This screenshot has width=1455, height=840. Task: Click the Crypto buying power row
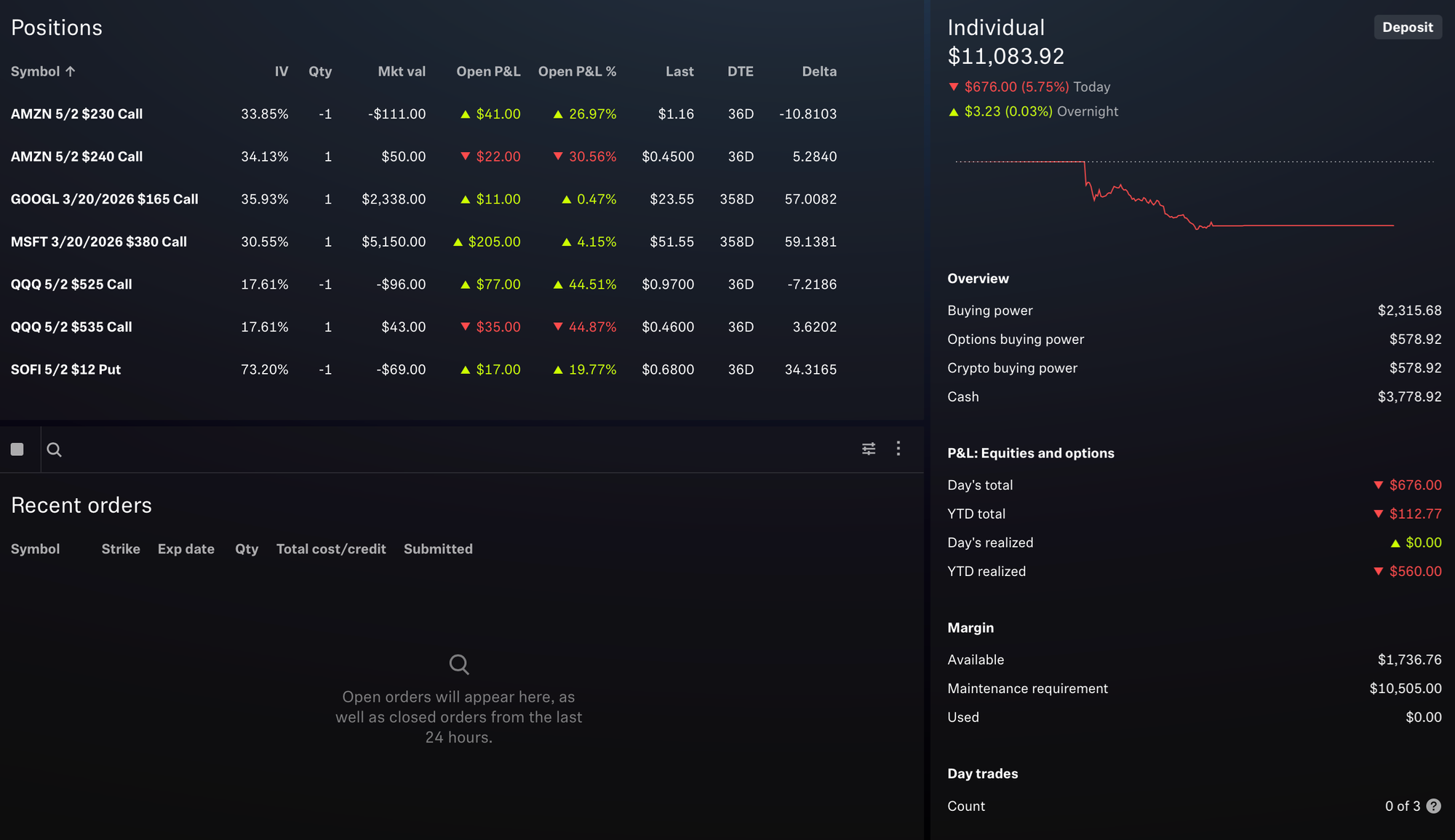point(1194,368)
